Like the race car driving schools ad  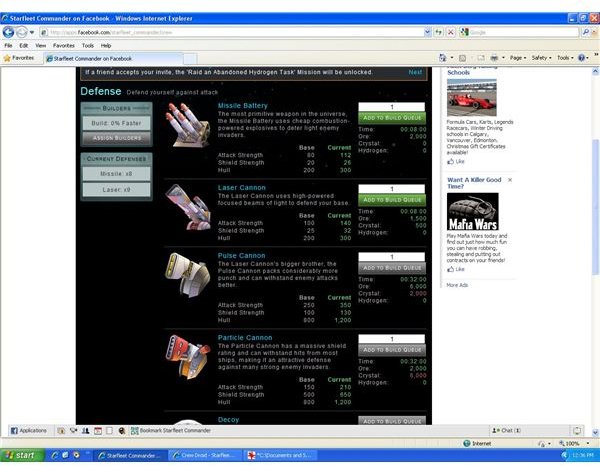(x=456, y=161)
